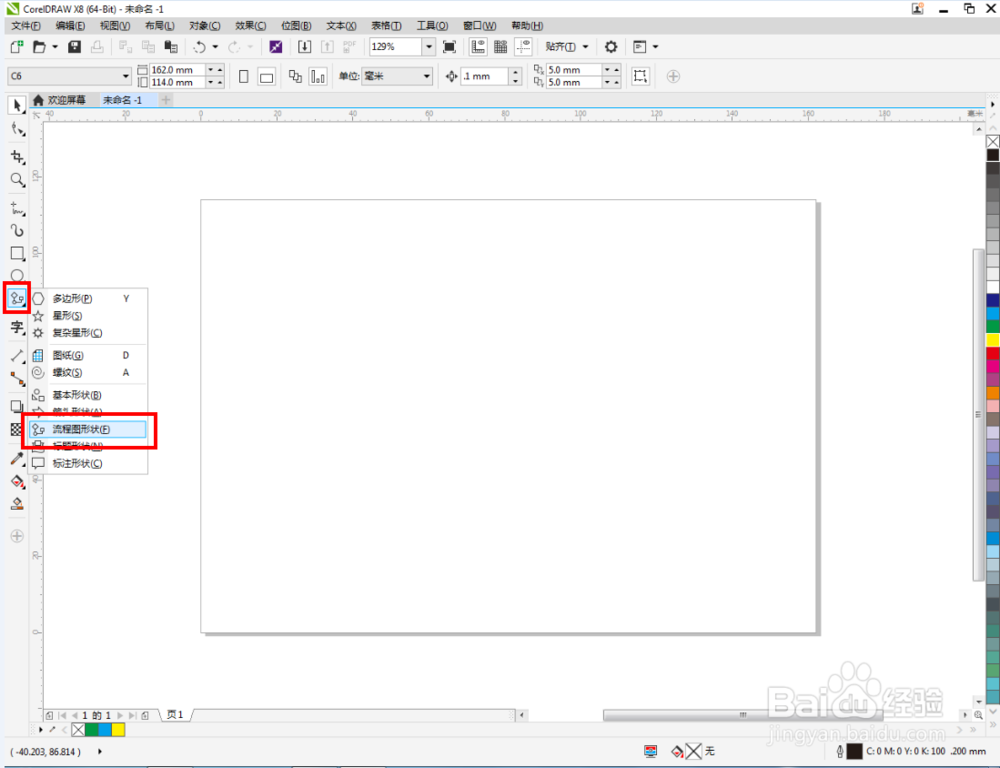Select the Pick tool in toolbox
1000x768 pixels.
pyautogui.click(x=17, y=105)
